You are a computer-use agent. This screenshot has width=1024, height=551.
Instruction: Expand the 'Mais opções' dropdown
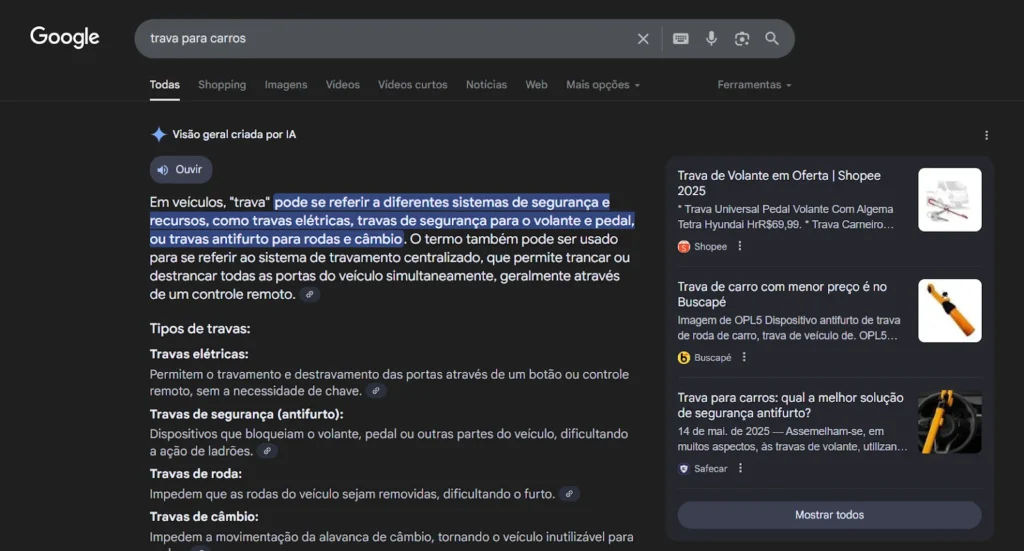coord(602,85)
